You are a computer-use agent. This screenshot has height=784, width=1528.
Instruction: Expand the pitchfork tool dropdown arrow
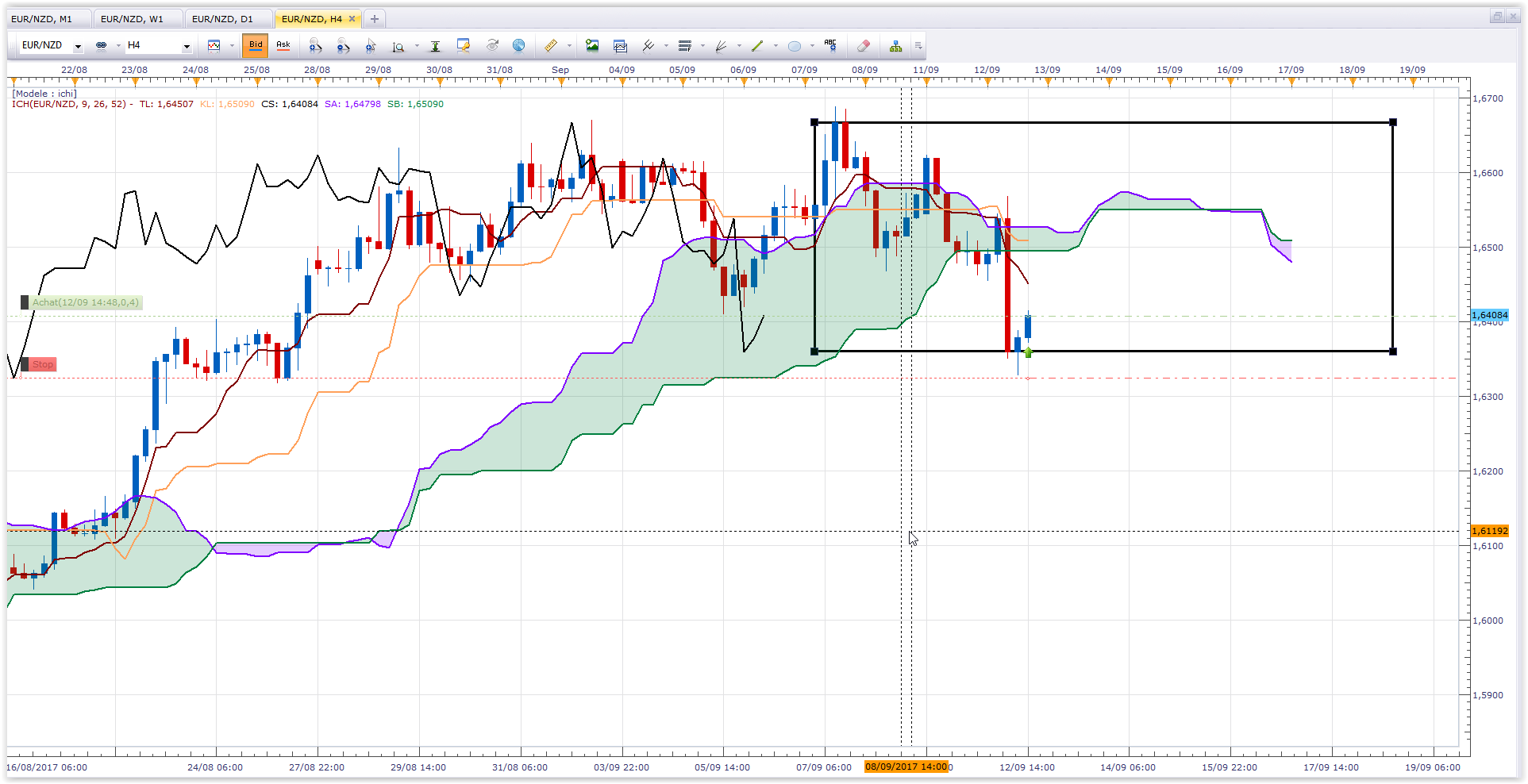click(x=666, y=46)
